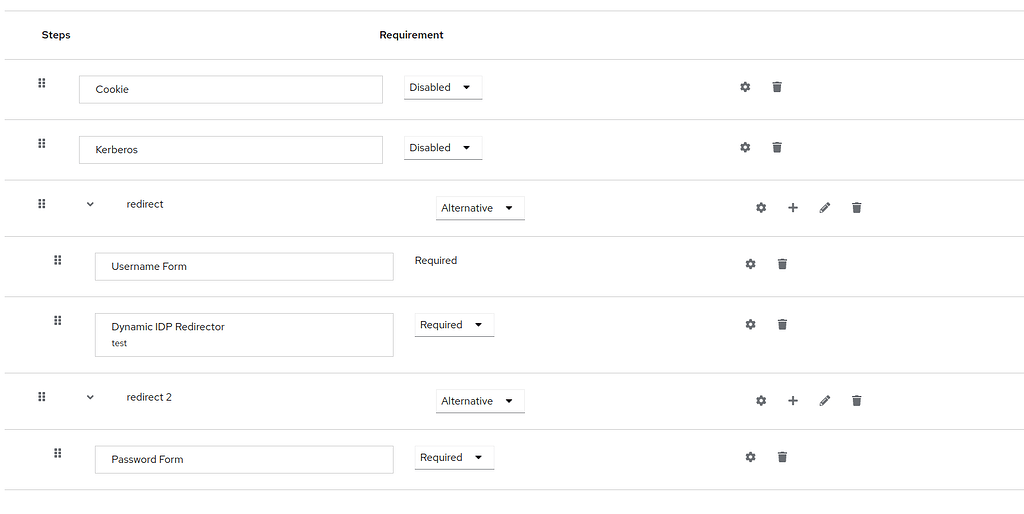Click the Dynamic IDP Redirector step box
Screen dimensions: 1024x514
point(244,334)
